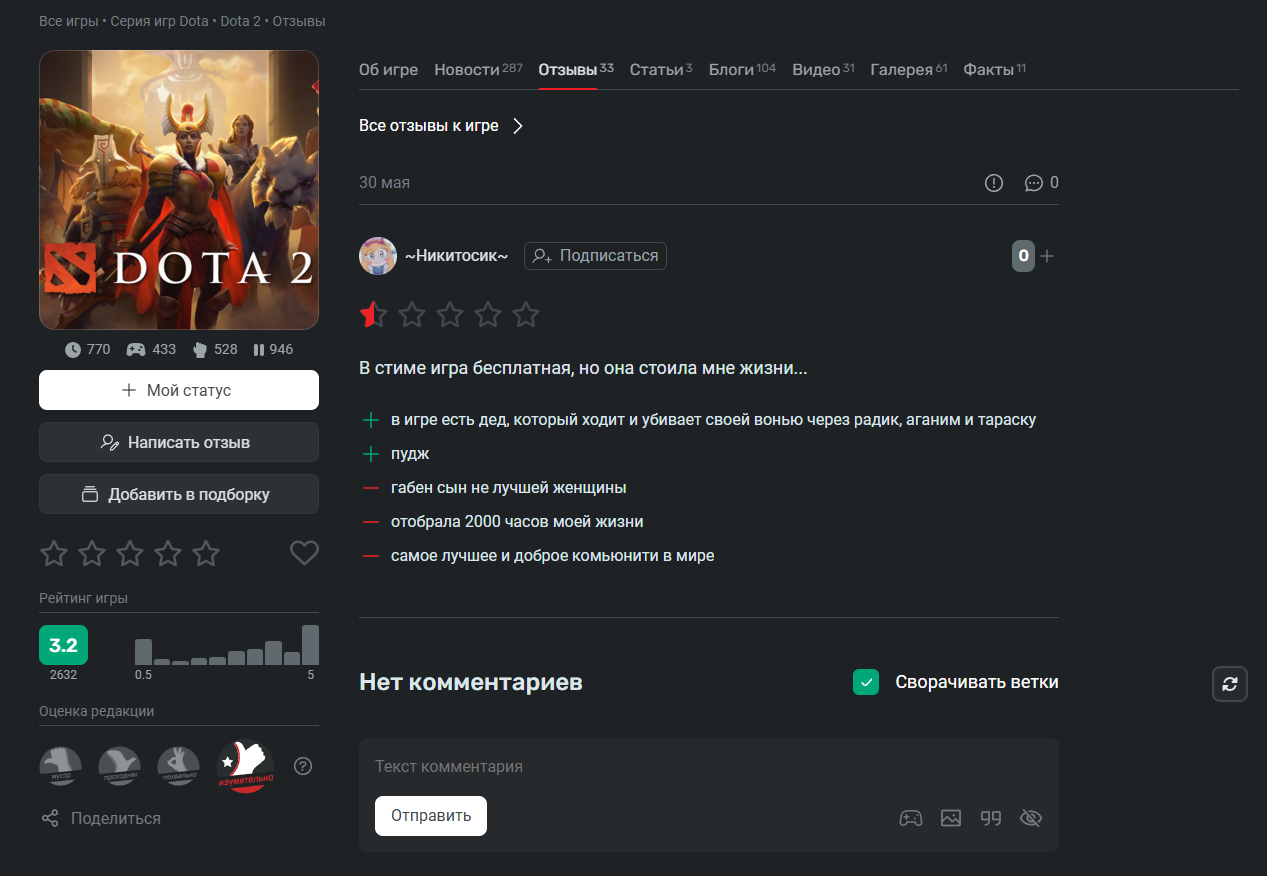The height and width of the screenshot is (876, 1267).
Task: Click the 'мусор' editorial rating badge
Action: click(60, 766)
